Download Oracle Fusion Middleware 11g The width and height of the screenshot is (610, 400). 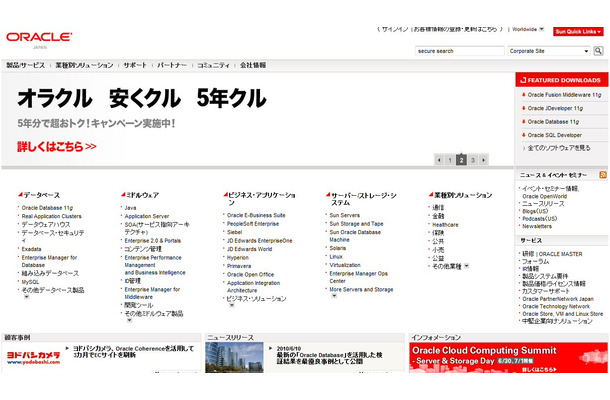pos(564,95)
